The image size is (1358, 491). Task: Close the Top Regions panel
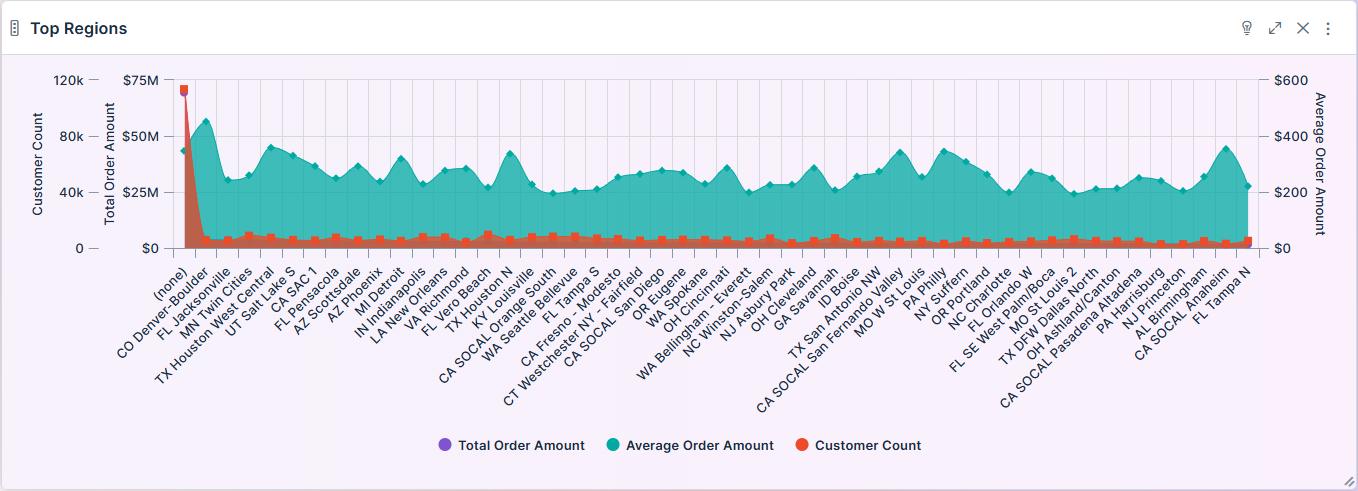pos(1303,28)
